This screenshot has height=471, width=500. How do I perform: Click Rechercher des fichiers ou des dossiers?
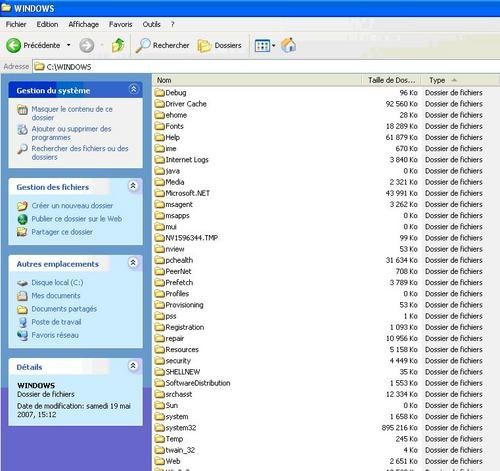(80, 153)
